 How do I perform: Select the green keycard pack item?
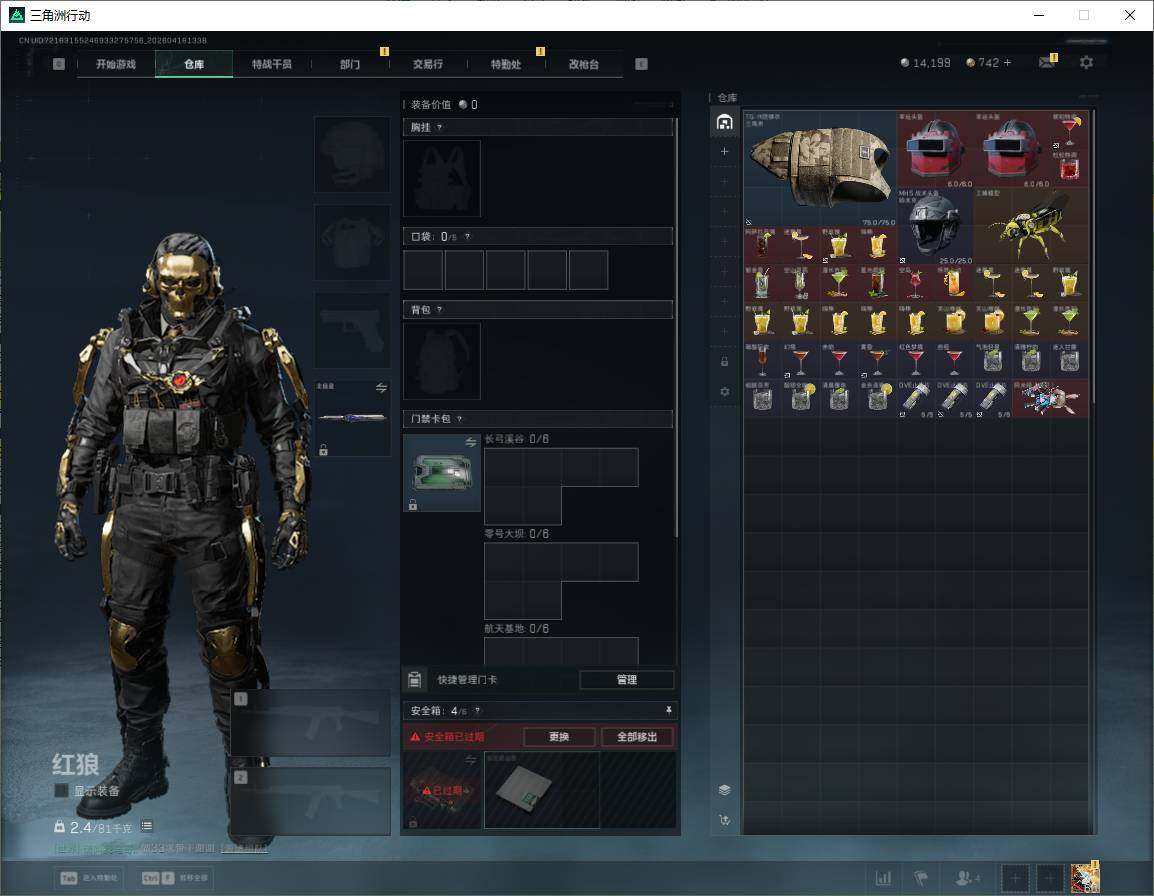pos(442,473)
